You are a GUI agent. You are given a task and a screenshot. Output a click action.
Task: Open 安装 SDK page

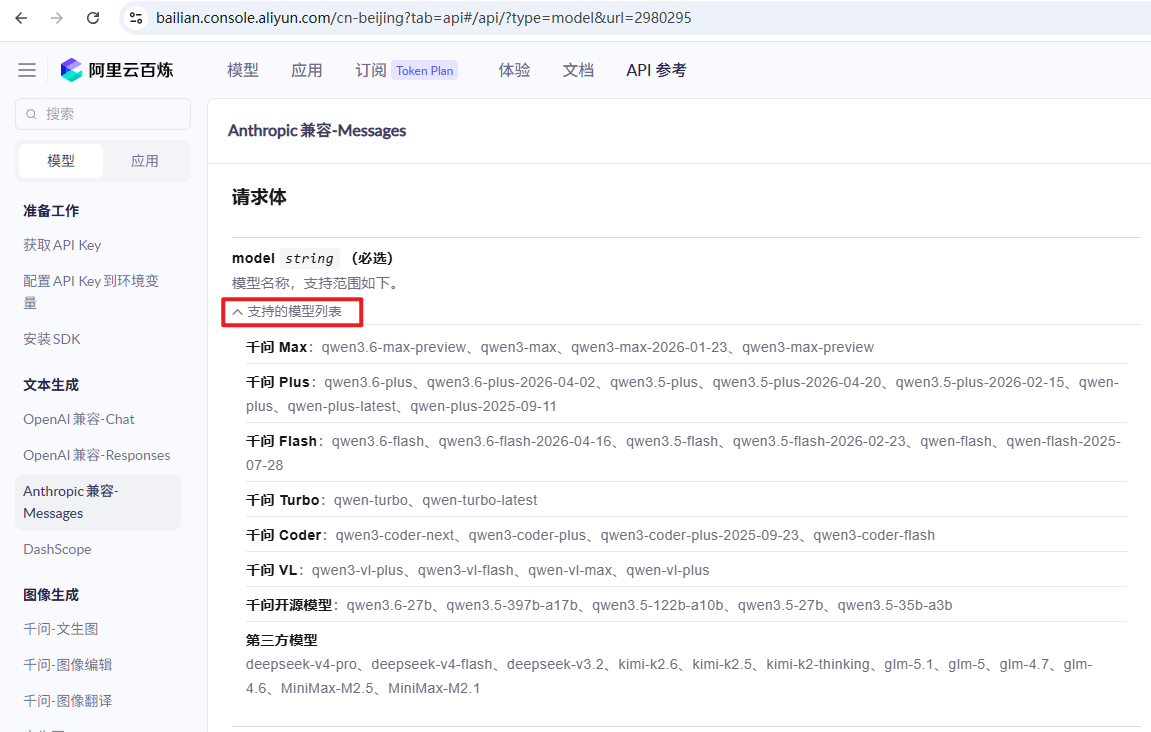pos(52,338)
